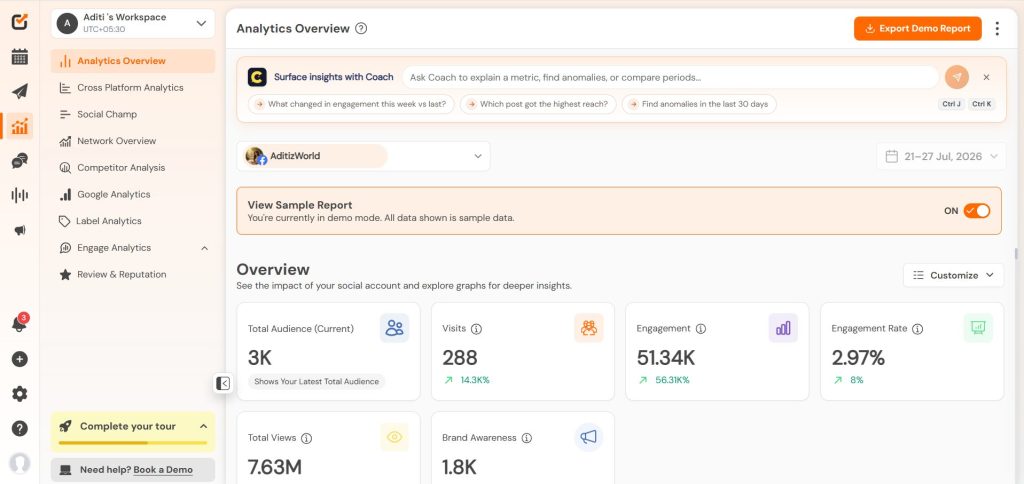Click the Ctrl K shortcut chip
The width and height of the screenshot is (1024, 484).
982,104
